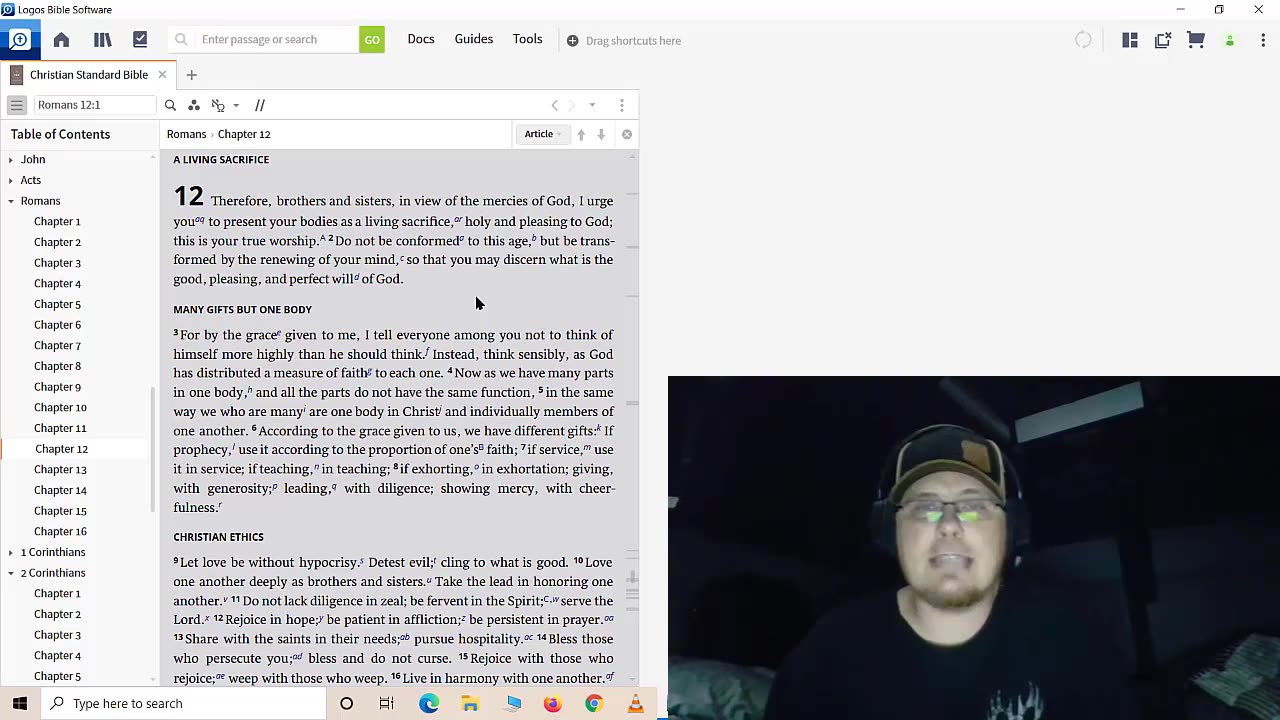Screen dimensions: 1280x720
Task: Open the store shopping cart icon
Action: click(x=1196, y=40)
